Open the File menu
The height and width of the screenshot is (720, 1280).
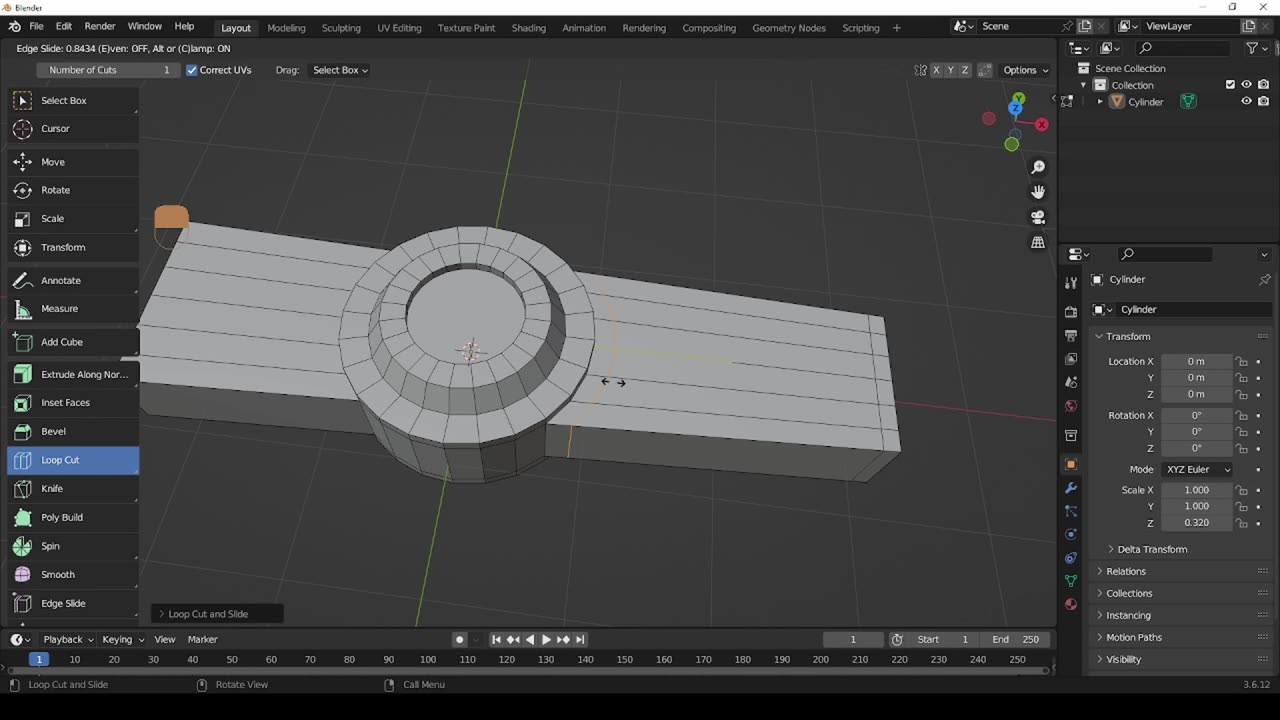pyautogui.click(x=36, y=26)
